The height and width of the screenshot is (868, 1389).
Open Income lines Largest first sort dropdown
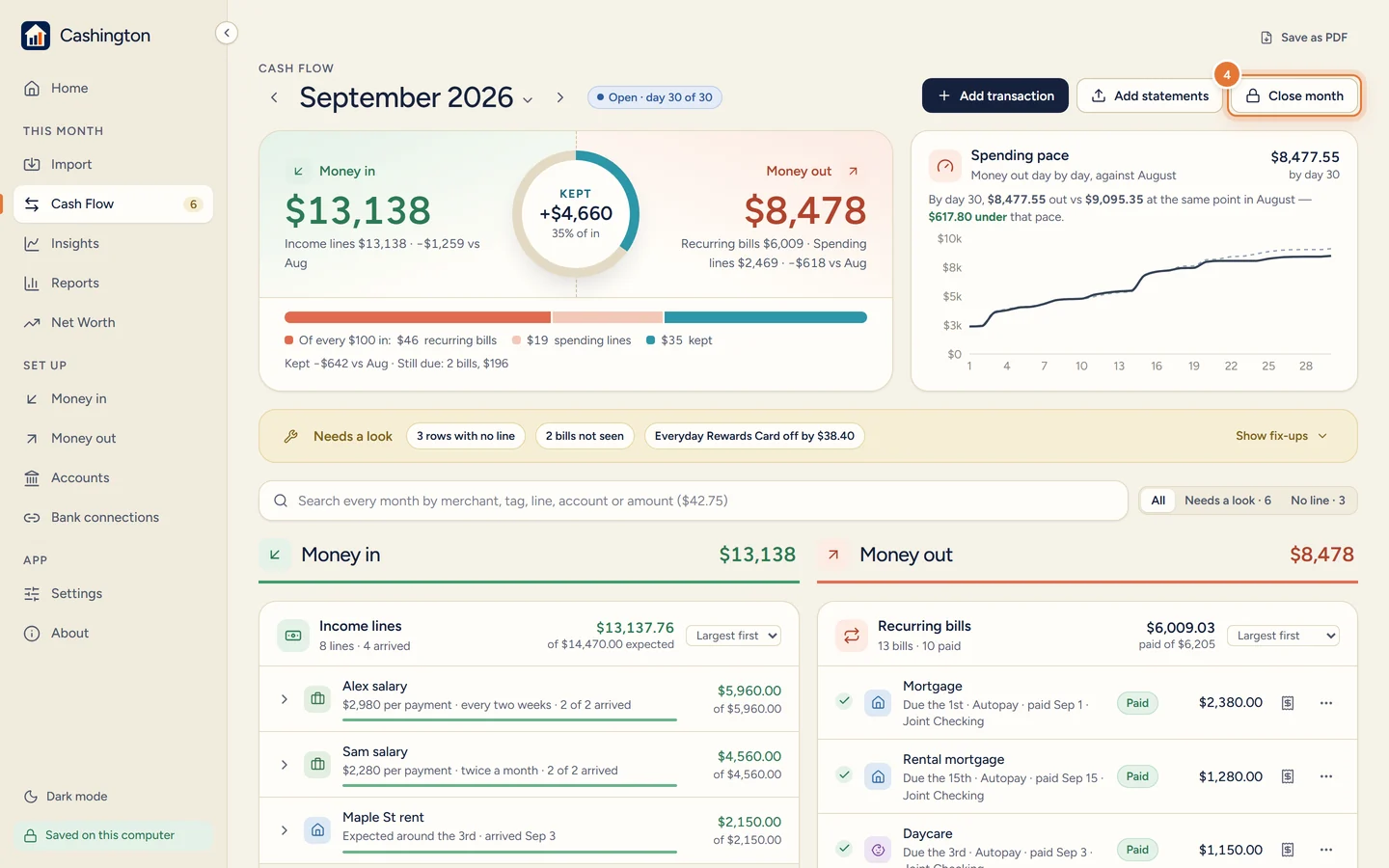coord(733,636)
